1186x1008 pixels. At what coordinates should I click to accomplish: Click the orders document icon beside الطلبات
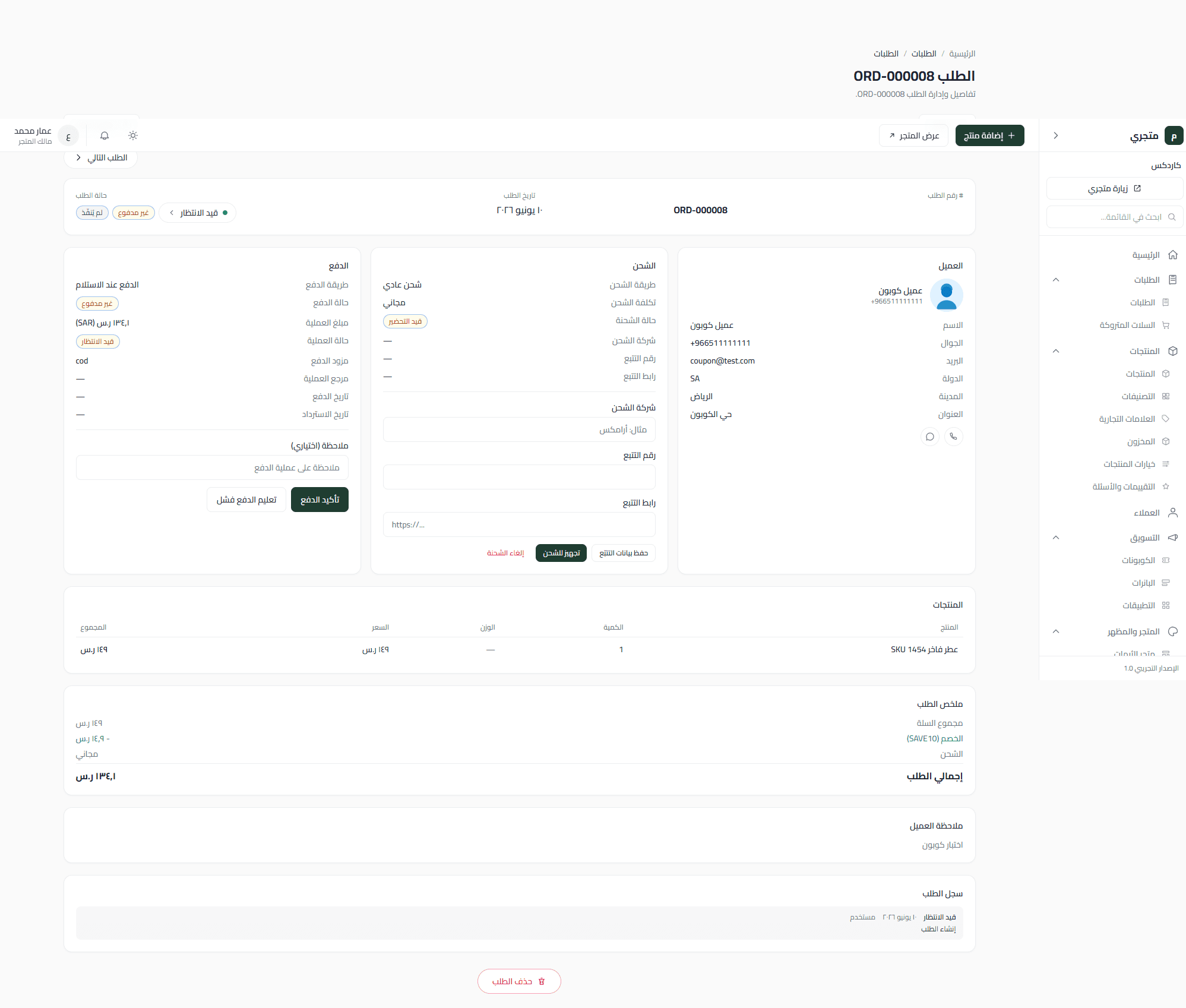(1173, 280)
